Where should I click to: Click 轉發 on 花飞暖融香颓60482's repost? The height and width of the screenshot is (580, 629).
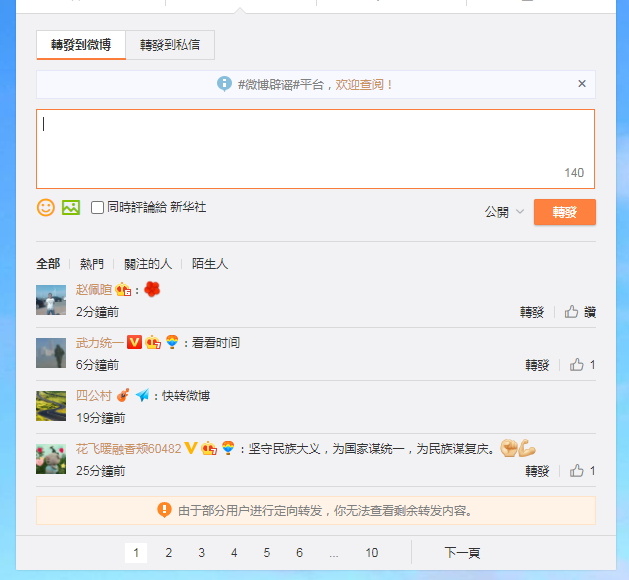pos(537,470)
